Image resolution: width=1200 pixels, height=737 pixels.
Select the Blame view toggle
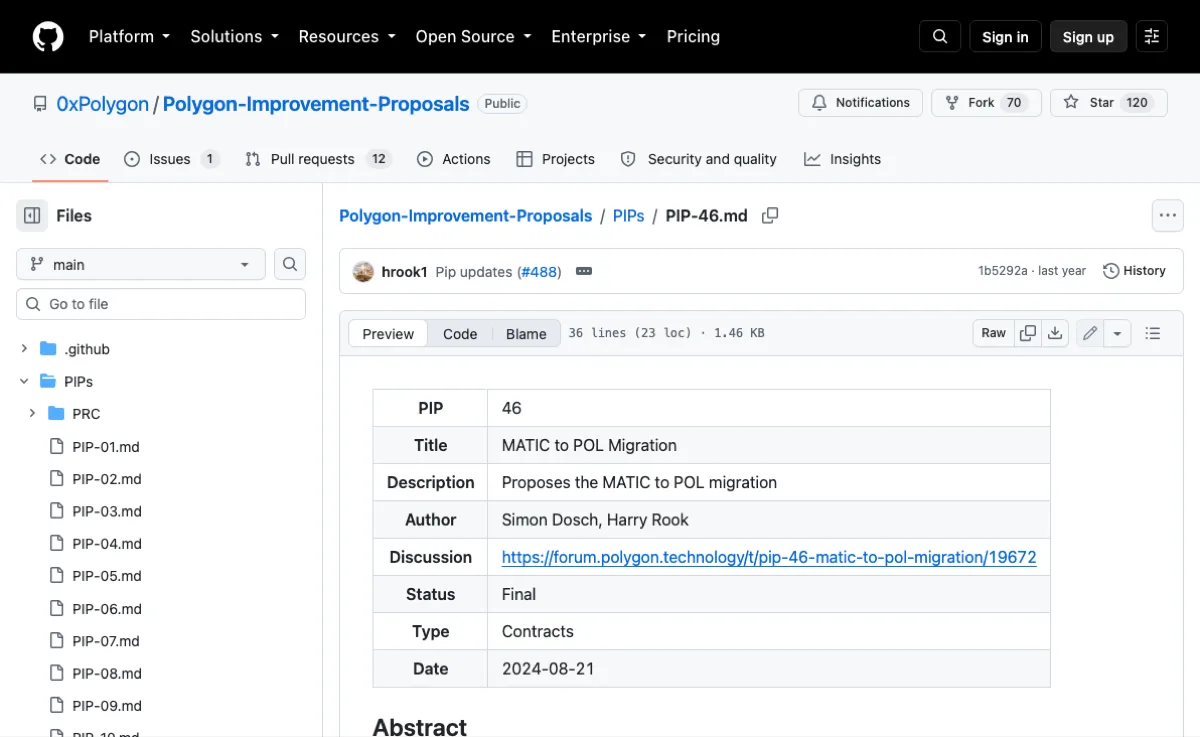pos(526,334)
